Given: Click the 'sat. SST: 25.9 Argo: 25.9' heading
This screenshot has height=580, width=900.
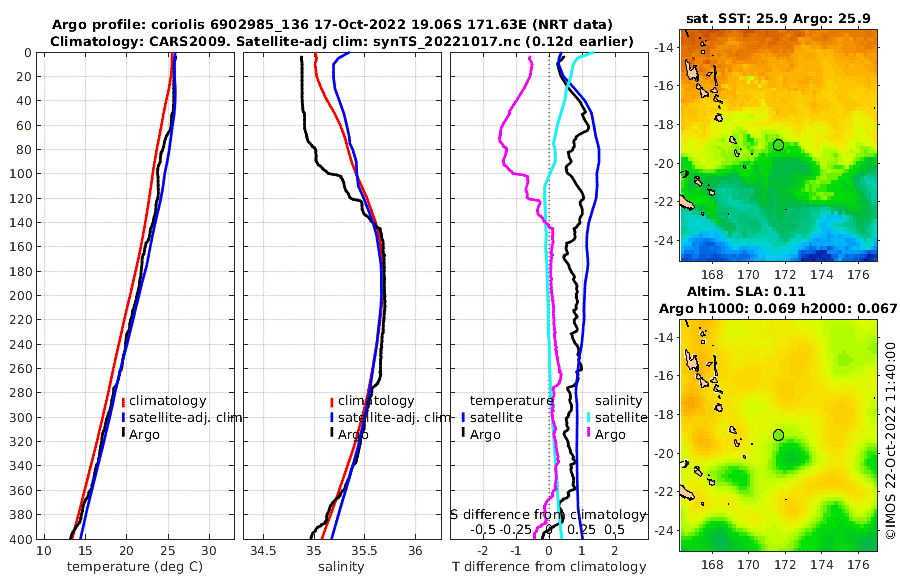Looking at the screenshot, I should [778, 18].
